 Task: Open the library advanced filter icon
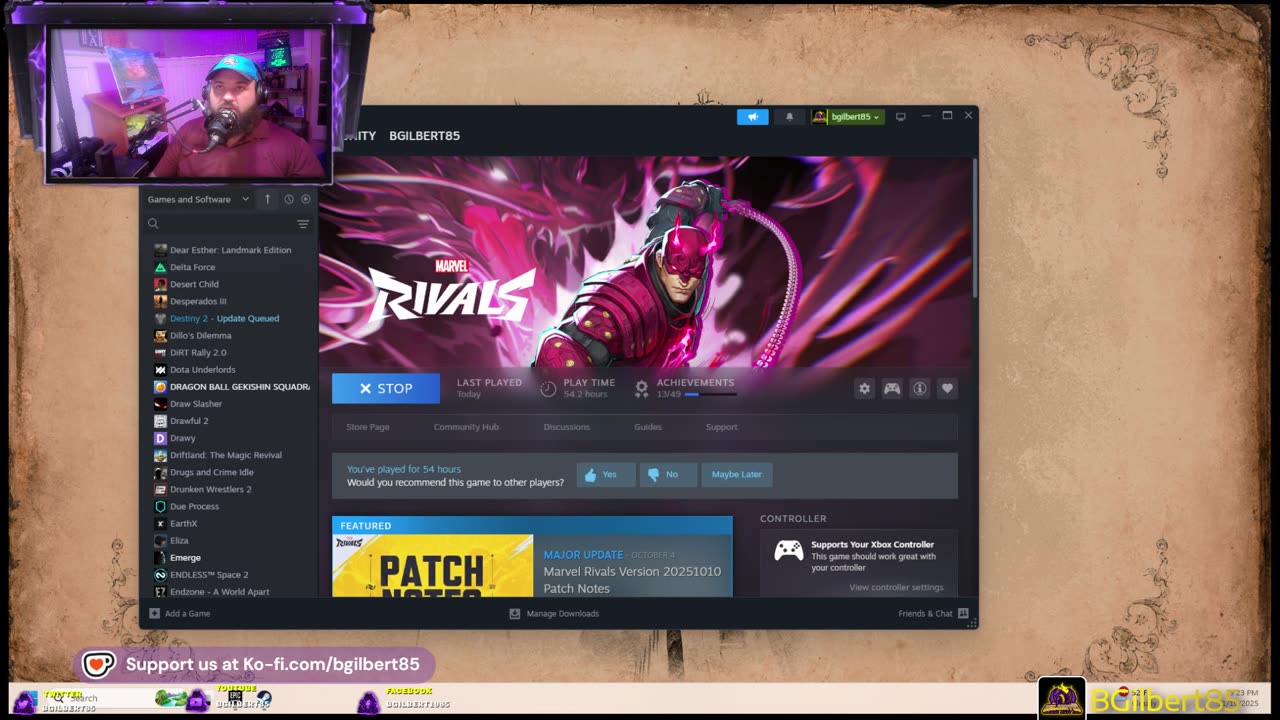click(x=303, y=224)
